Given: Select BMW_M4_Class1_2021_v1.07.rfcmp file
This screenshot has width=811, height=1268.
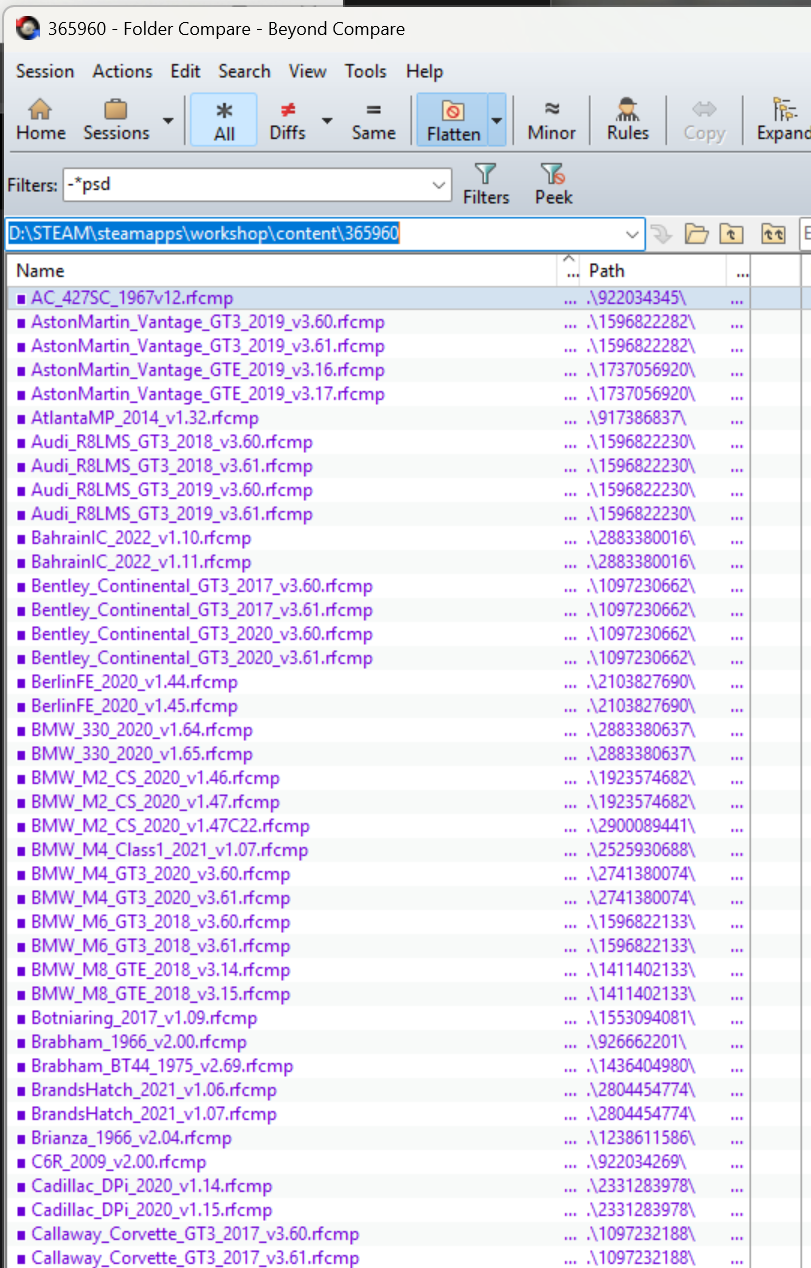Looking at the screenshot, I should click(169, 850).
